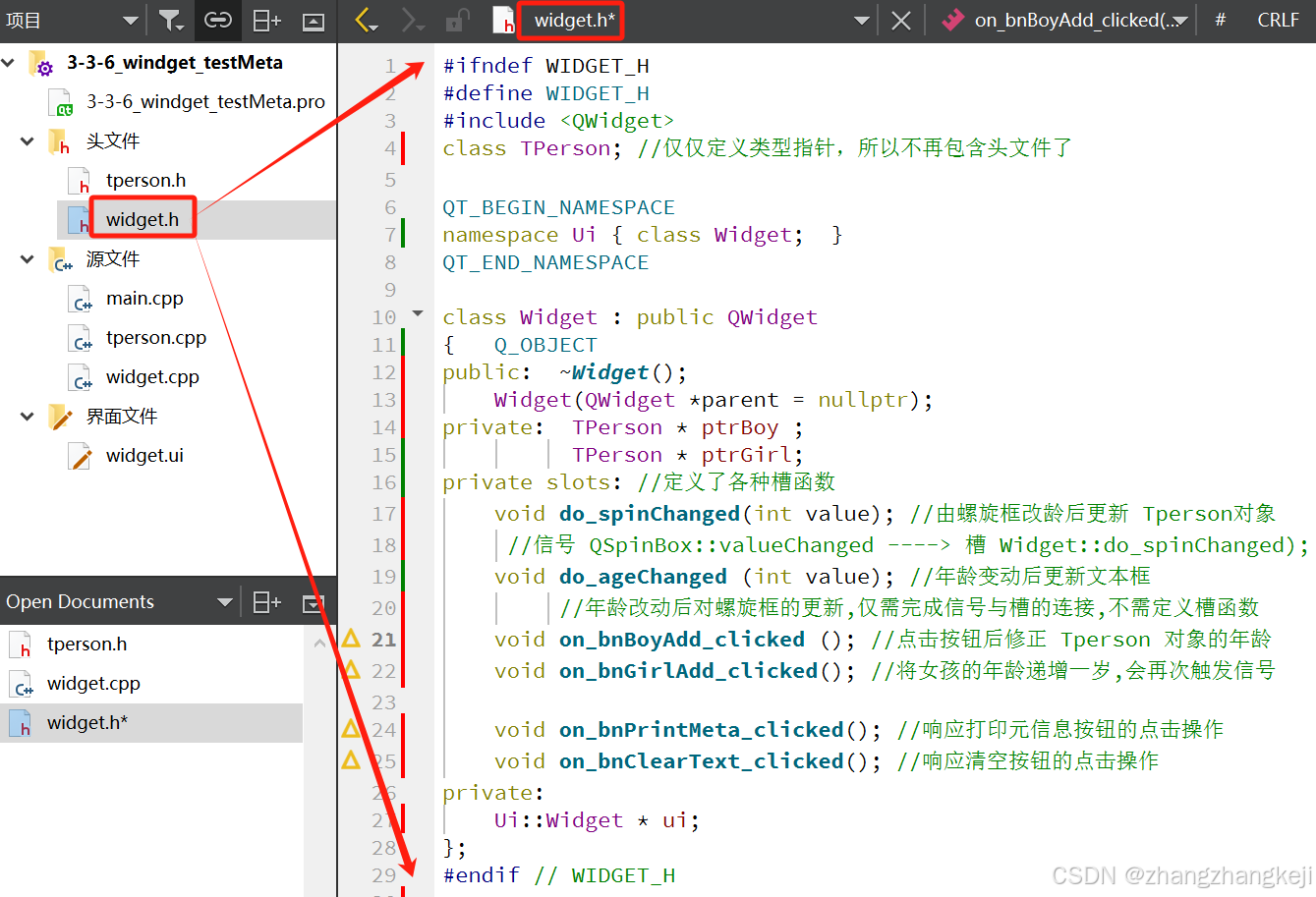Open tperson.h in project tree
This screenshot has width=1316, height=897.
tap(145, 181)
